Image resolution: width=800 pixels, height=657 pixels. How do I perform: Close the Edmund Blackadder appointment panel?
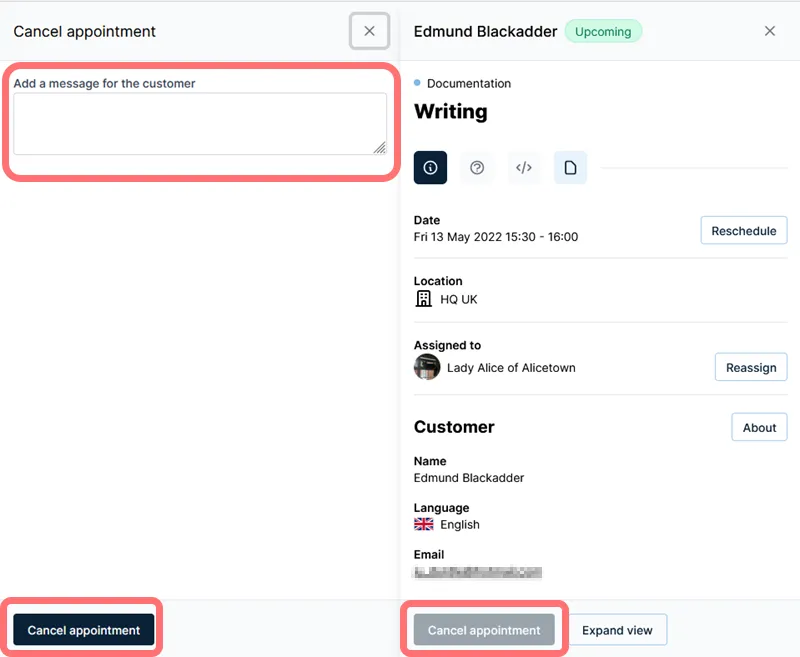point(770,31)
